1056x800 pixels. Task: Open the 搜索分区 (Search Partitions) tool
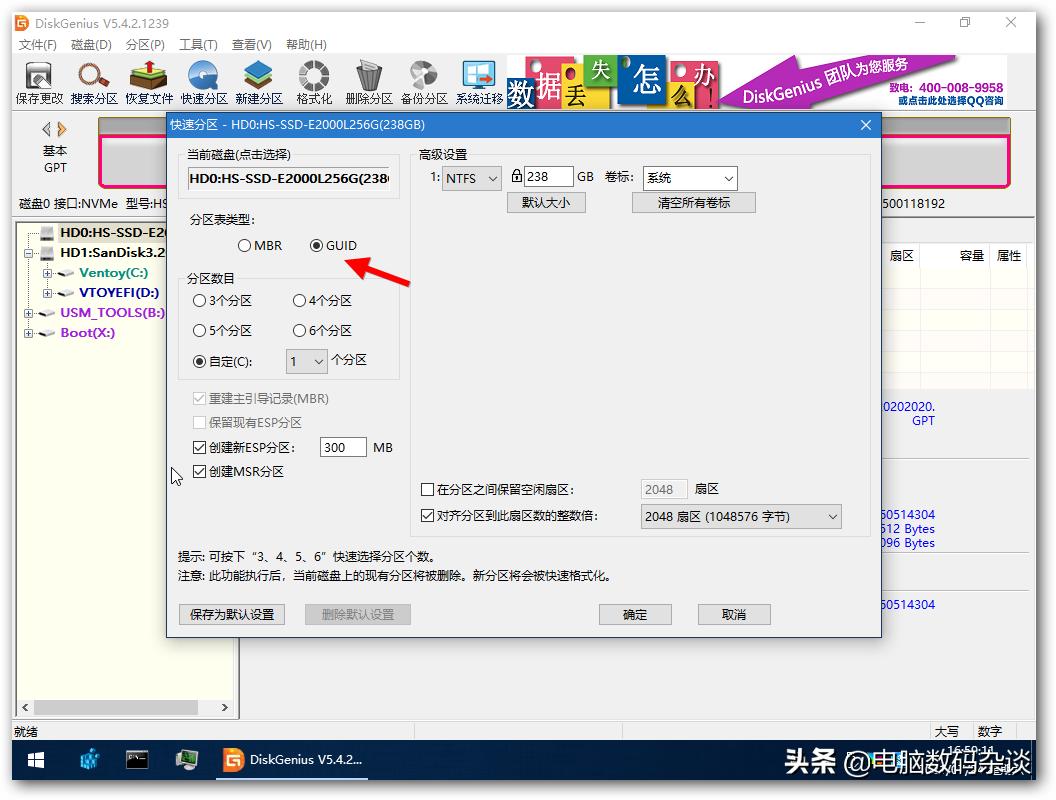93,80
